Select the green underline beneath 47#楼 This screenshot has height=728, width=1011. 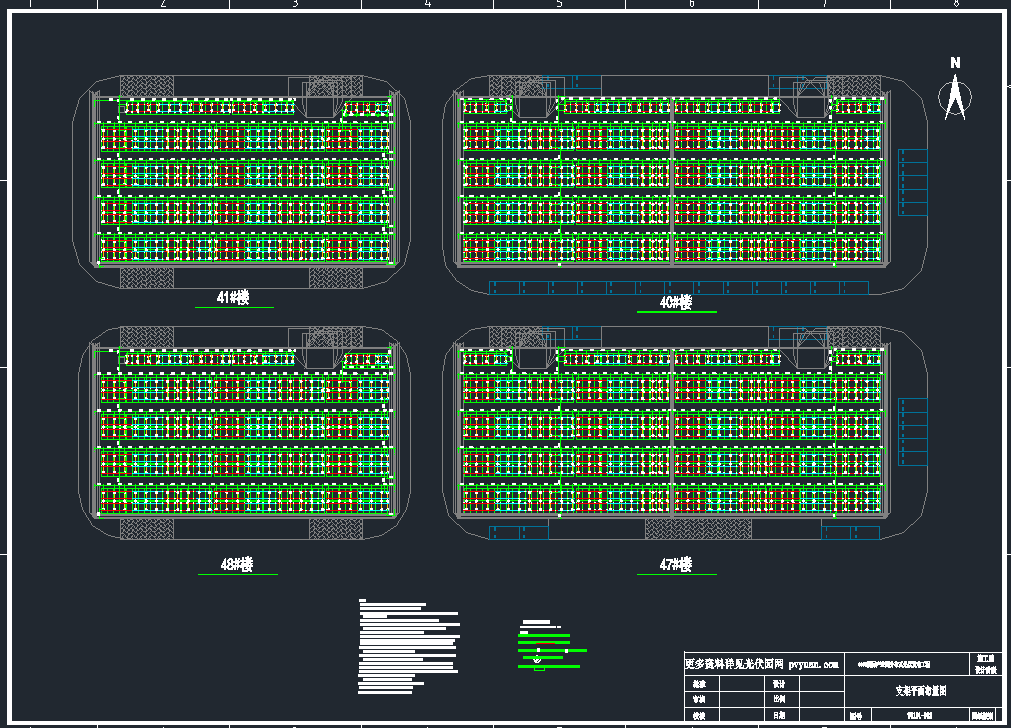click(x=677, y=575)
